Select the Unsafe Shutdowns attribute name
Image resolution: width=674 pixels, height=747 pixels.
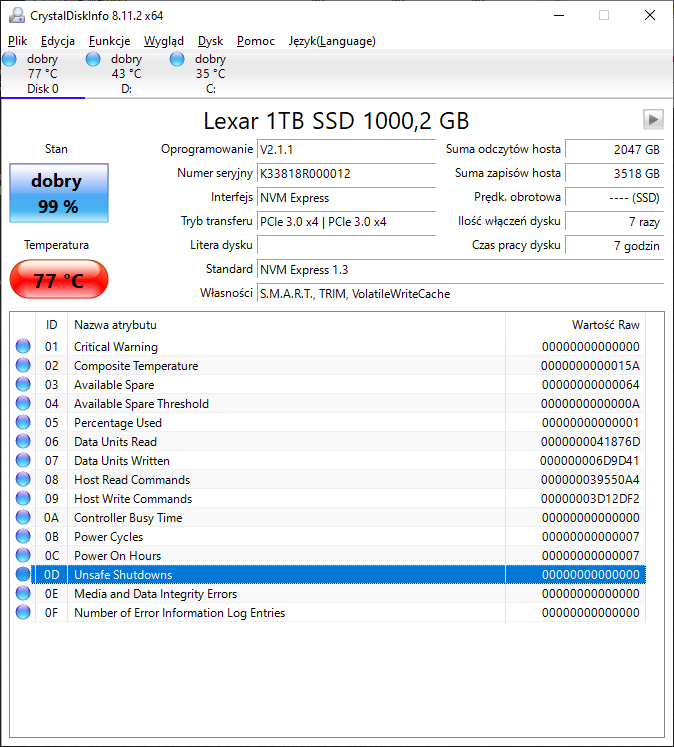(x=123, y=575)
